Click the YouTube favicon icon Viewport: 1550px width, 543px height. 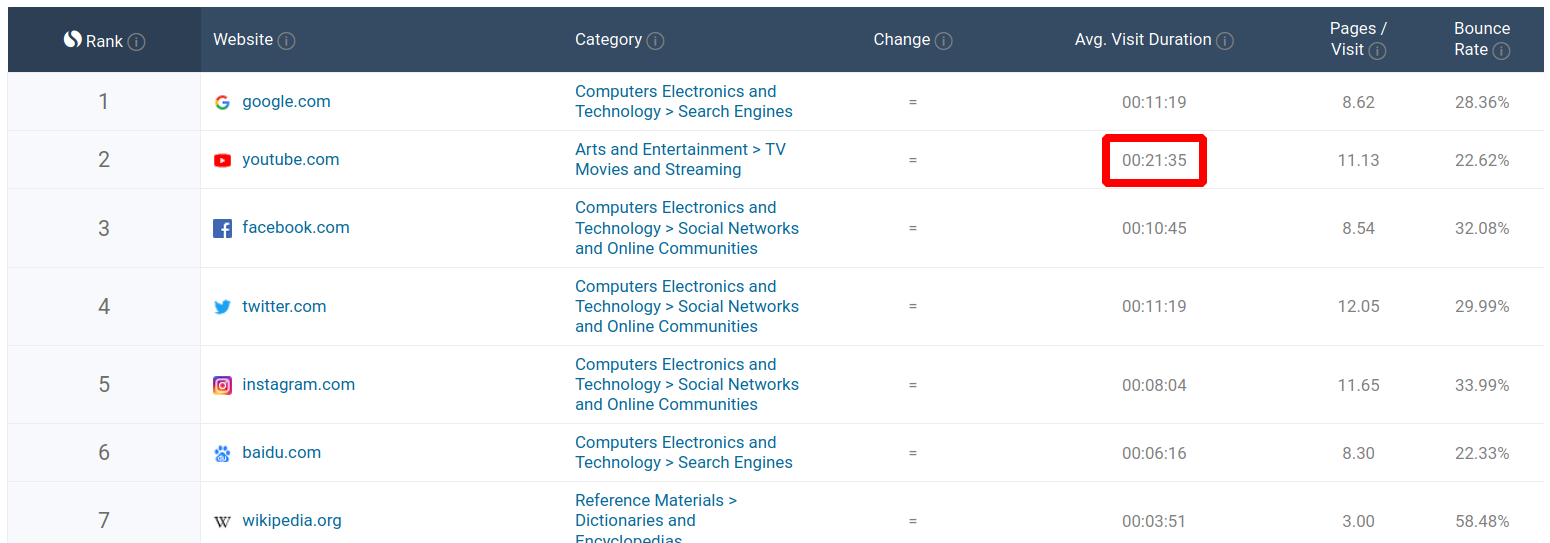pos(222,160)
